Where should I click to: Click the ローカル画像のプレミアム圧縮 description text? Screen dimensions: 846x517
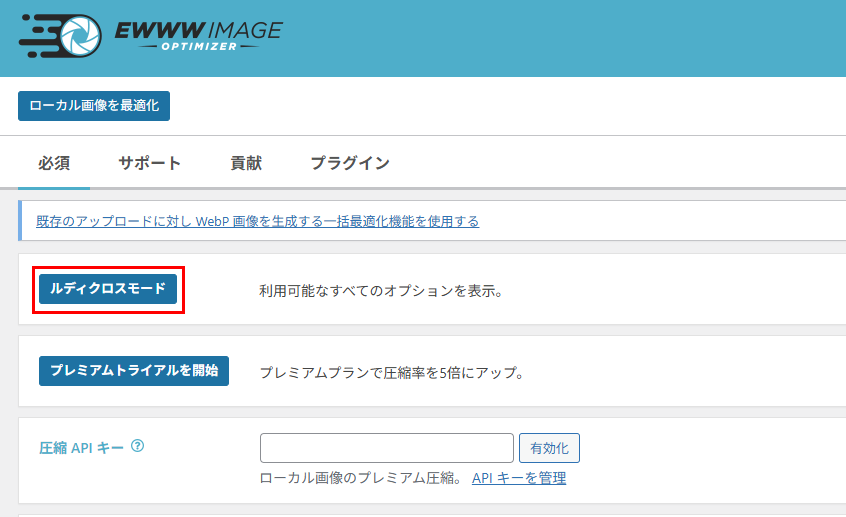pyautogui.click(x=360, y=478)
